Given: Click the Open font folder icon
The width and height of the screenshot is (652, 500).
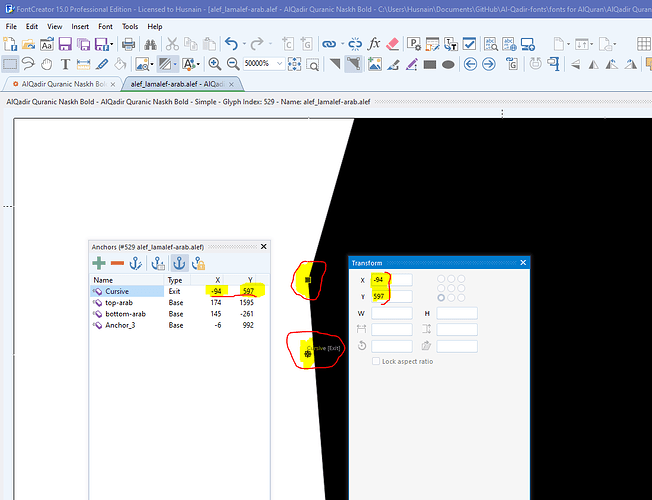Looking at the screenshot, I should tap(28, 44).
